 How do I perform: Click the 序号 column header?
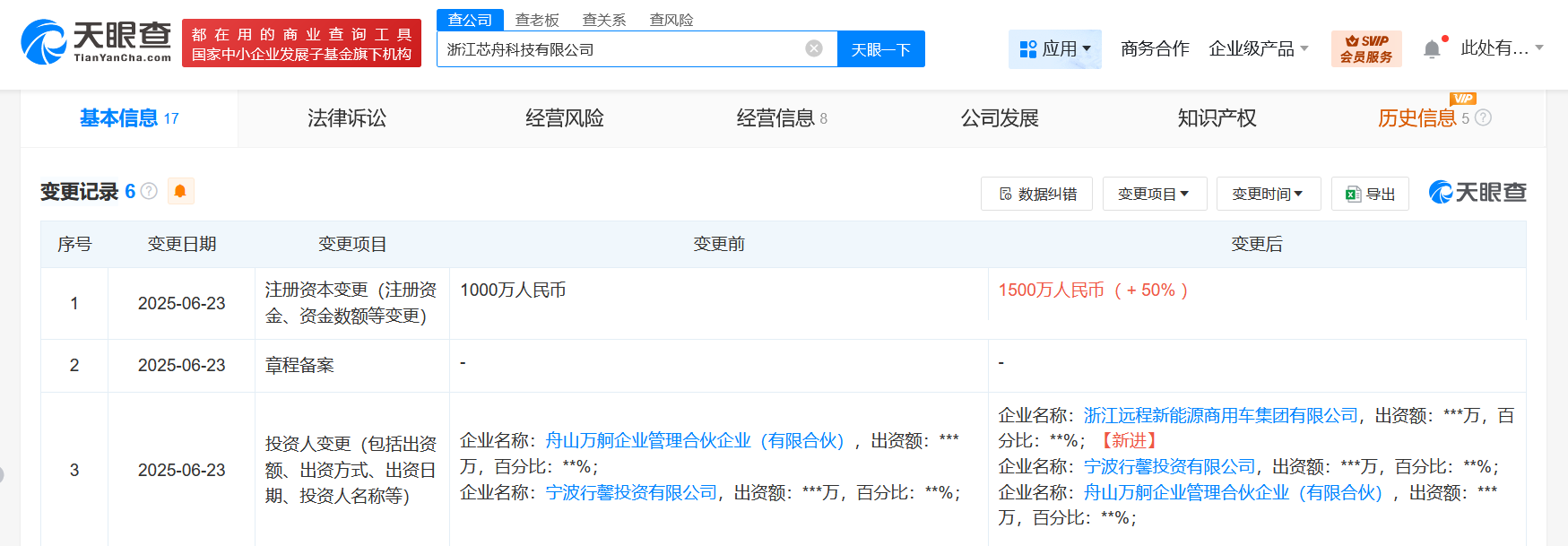coord(74,244)
